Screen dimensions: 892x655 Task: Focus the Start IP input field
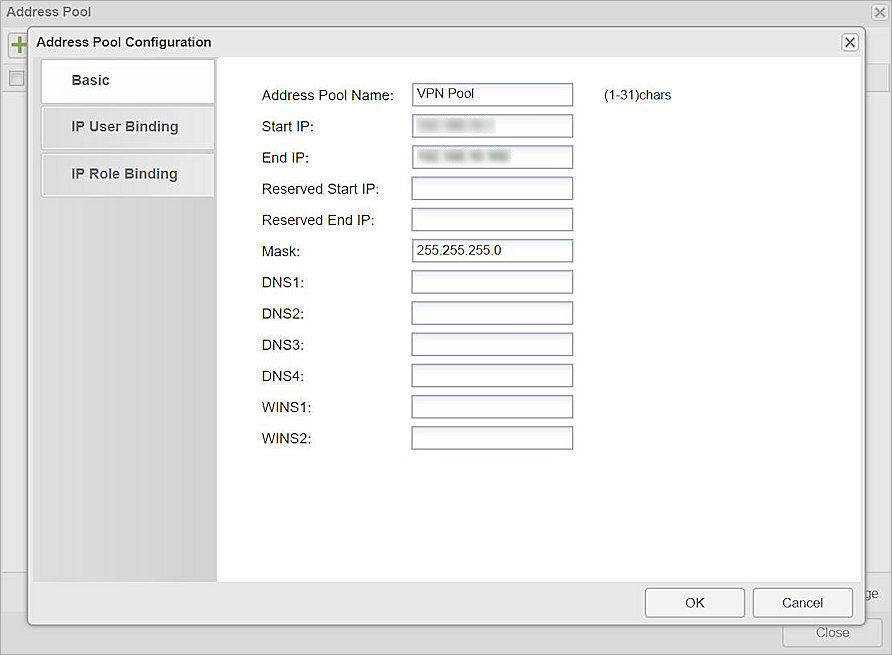click(492, 126)
